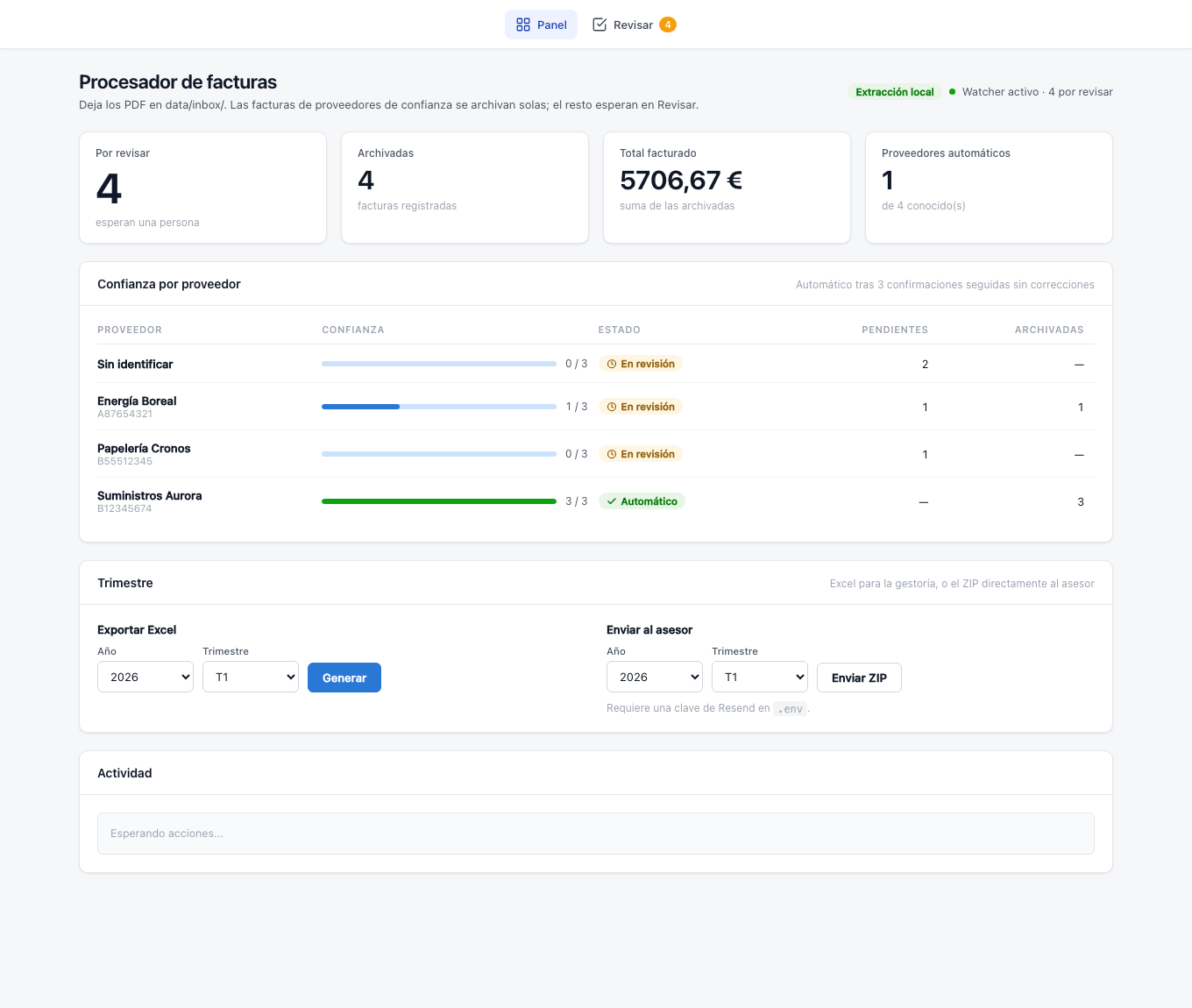Click the tax ID A87654321

click(124, 414)
